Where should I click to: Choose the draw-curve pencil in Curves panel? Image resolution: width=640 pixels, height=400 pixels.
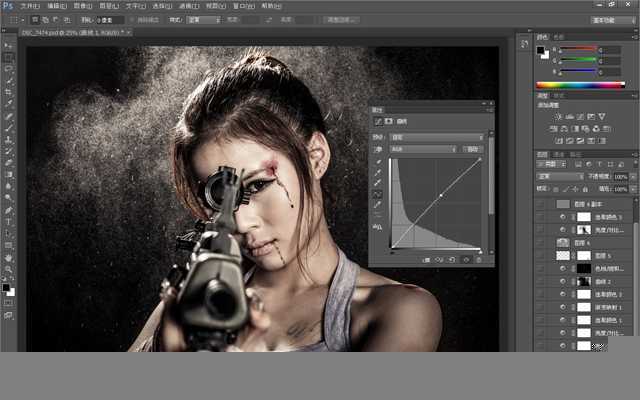(378, 204)
